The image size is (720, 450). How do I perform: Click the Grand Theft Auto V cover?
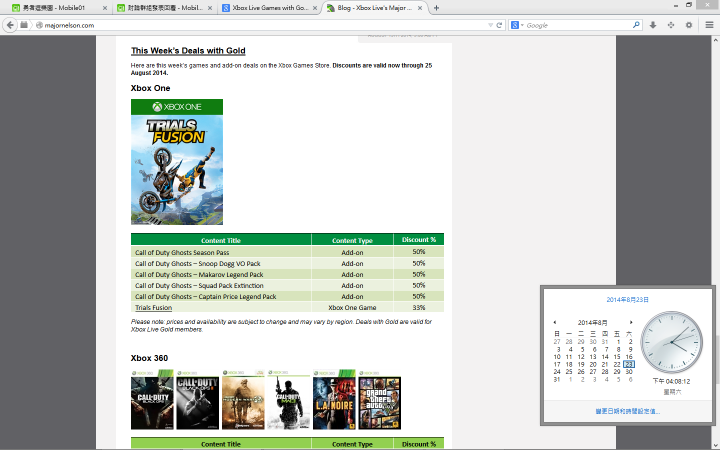[x=380, y=399]
